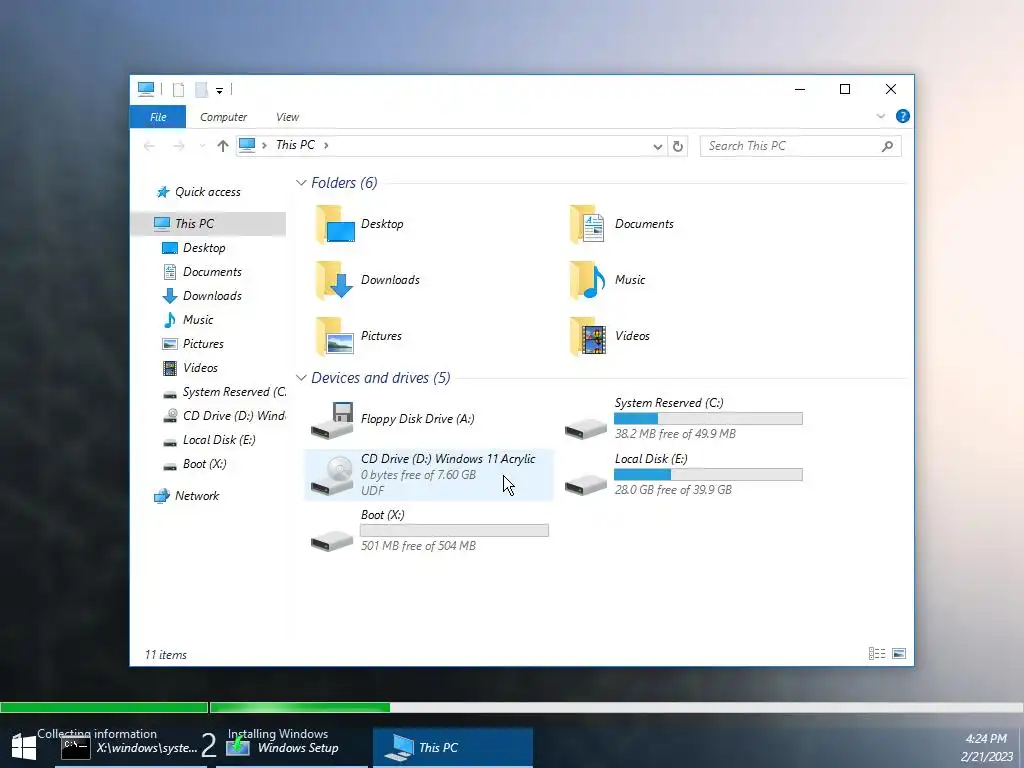Click the Boot (X:) capacity bar

[455, 531]
